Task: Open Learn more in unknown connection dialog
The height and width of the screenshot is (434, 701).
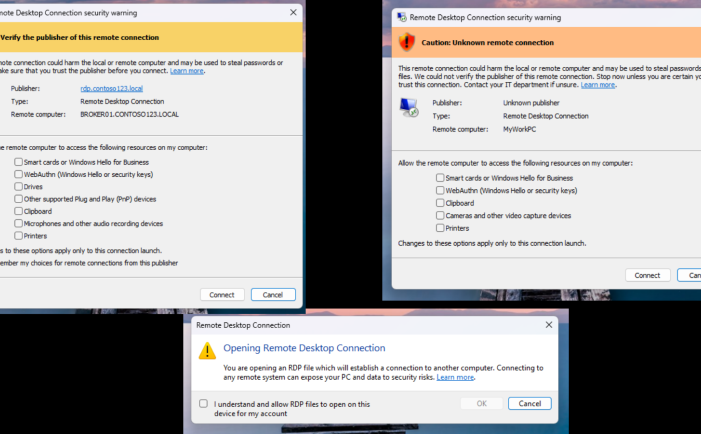Action: pyautogui.click(x=598, y=85)
